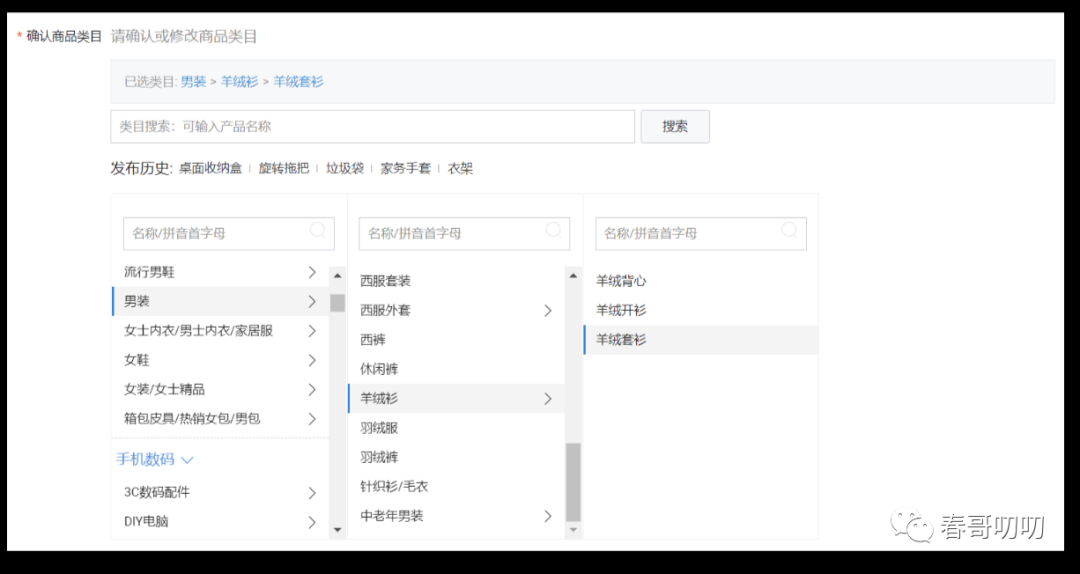
Task: Expand the 女装/女士精品 chevron
Action: pos(312,389)
